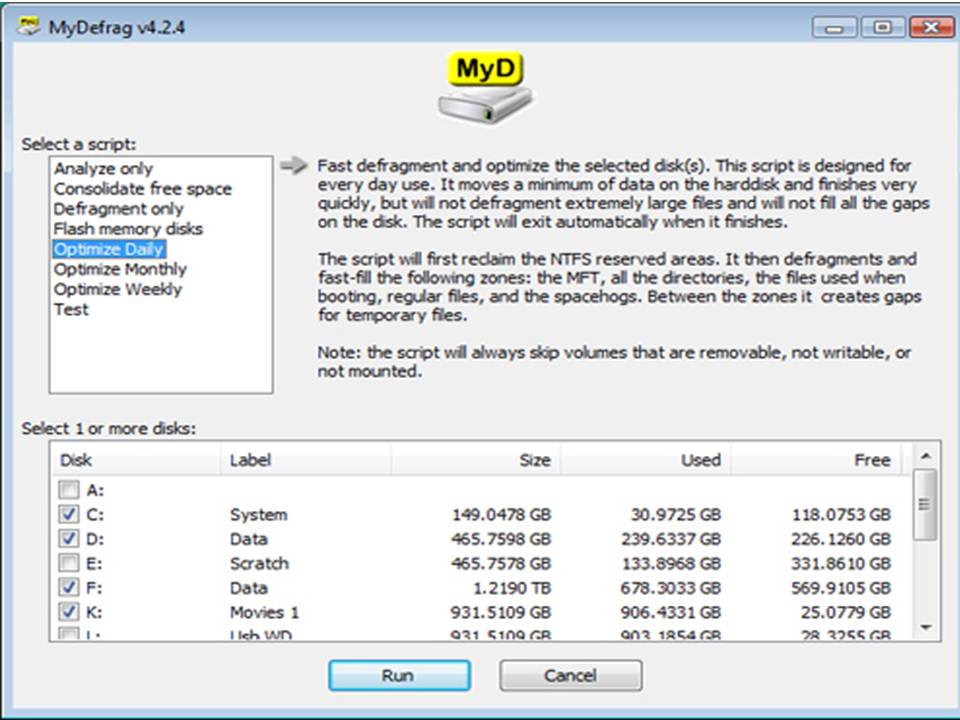Click the Scratch label of disk E:

tap(259, 563)
